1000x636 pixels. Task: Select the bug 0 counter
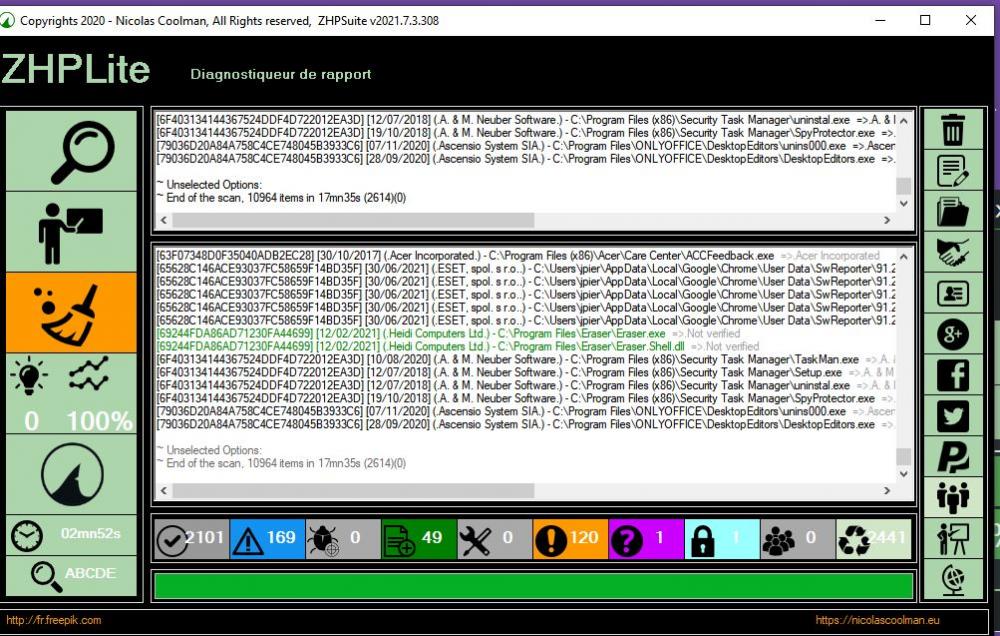coord(343,539)
